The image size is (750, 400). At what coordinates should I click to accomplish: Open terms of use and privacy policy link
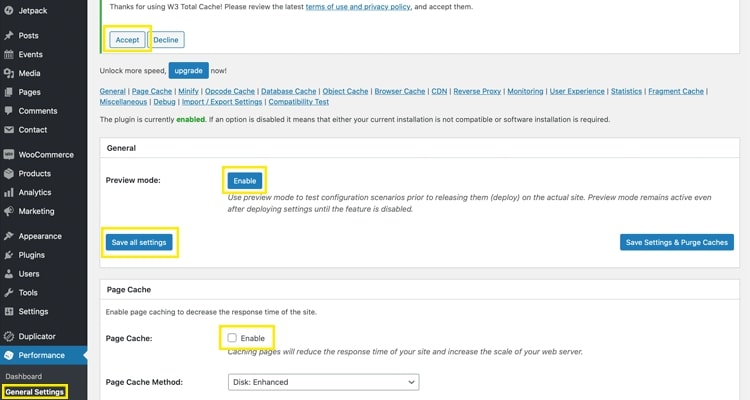(358, 7)
